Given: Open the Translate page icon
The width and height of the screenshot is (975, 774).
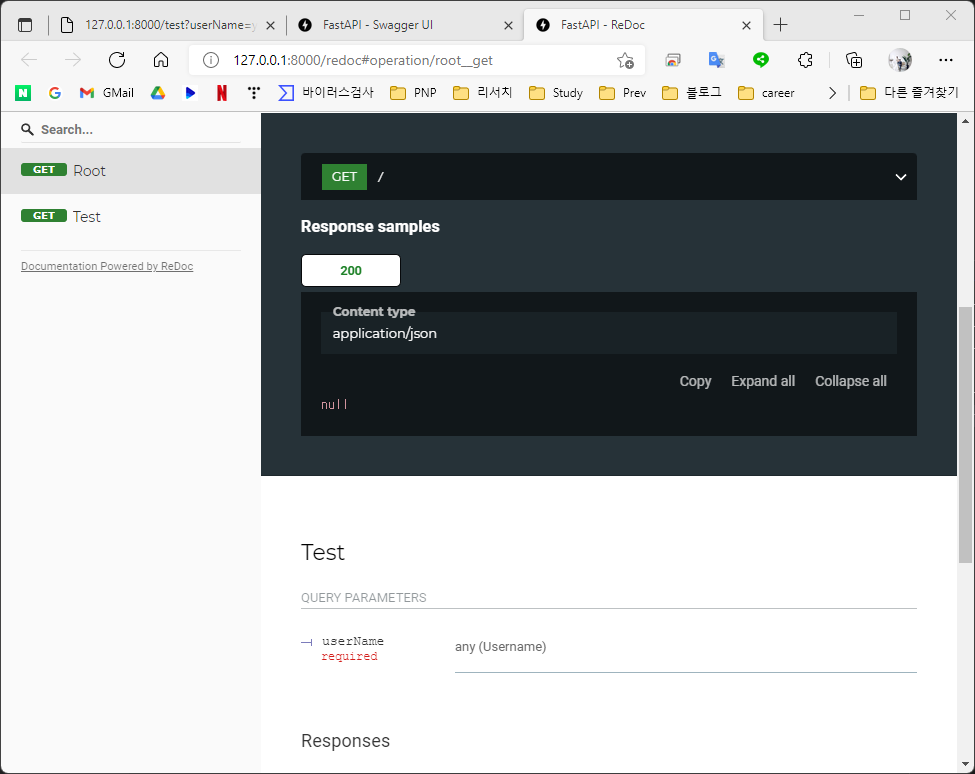Looking at the screenshot, I should coord(716,60).
